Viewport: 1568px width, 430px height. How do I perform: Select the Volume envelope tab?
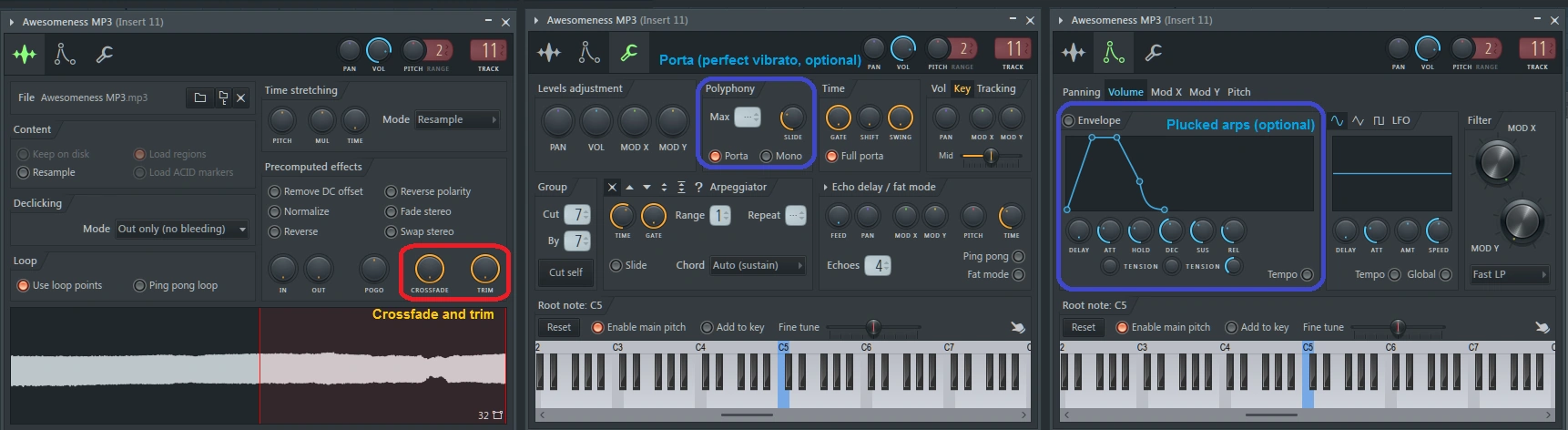click(1125, 92)
